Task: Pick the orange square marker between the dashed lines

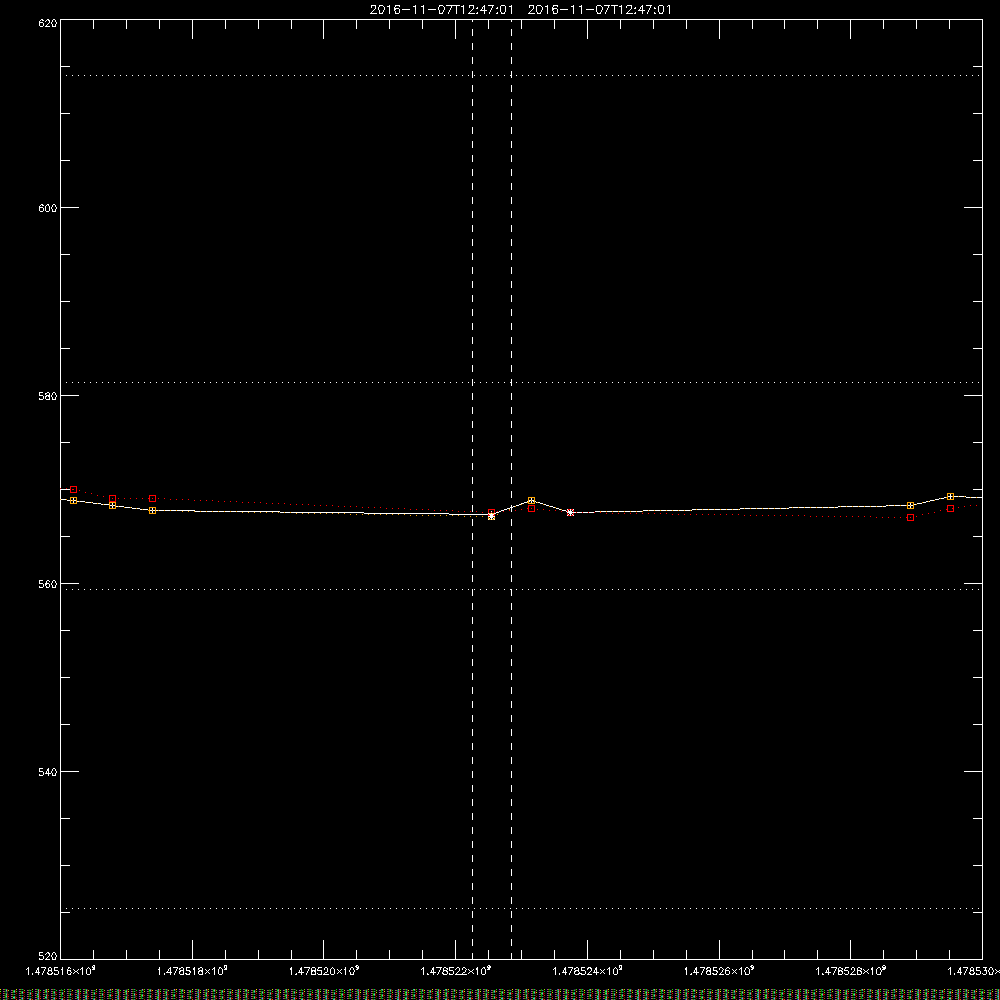Action: [491, 516]
